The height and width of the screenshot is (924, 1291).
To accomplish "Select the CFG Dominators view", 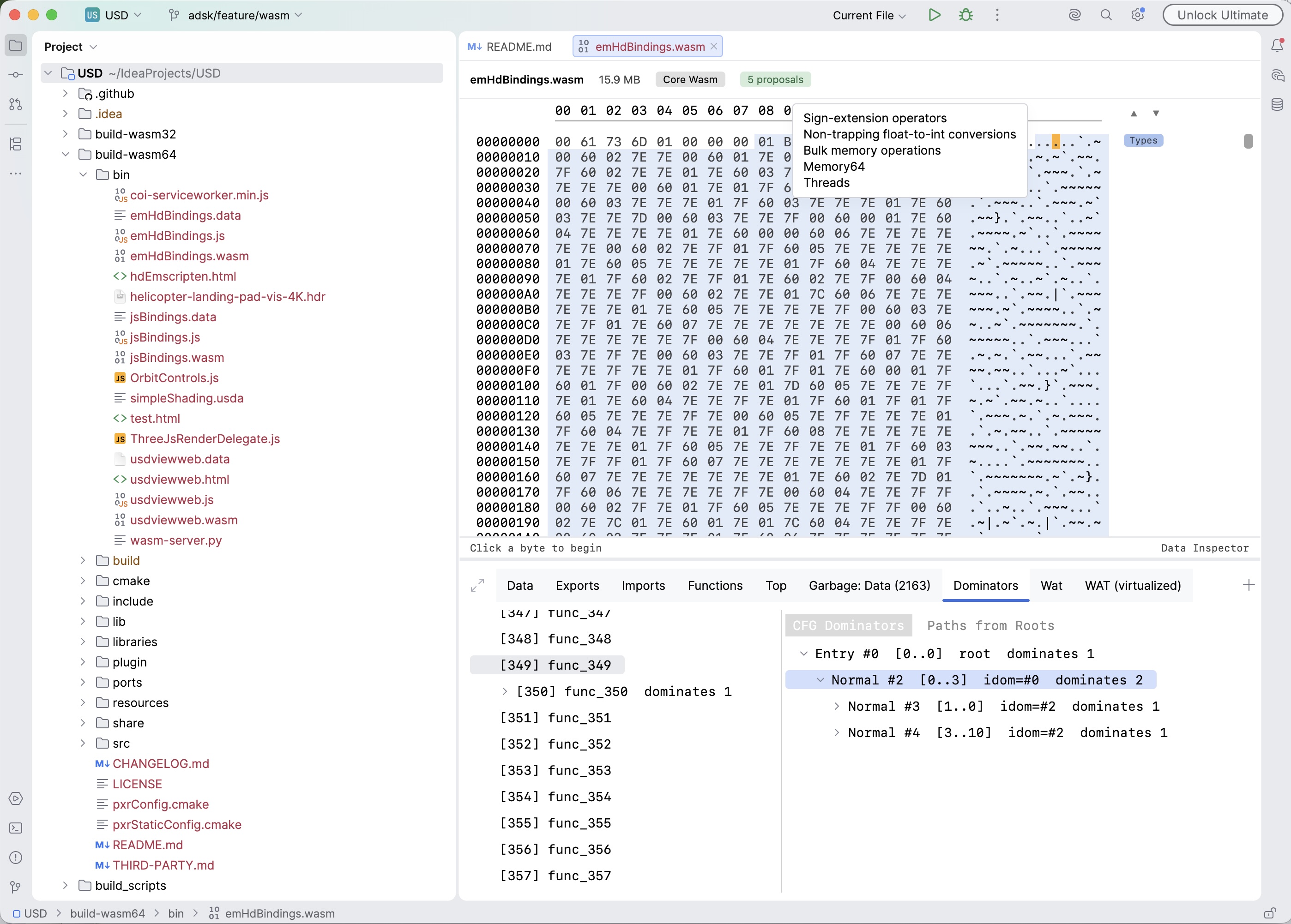I will coord(848,626).
